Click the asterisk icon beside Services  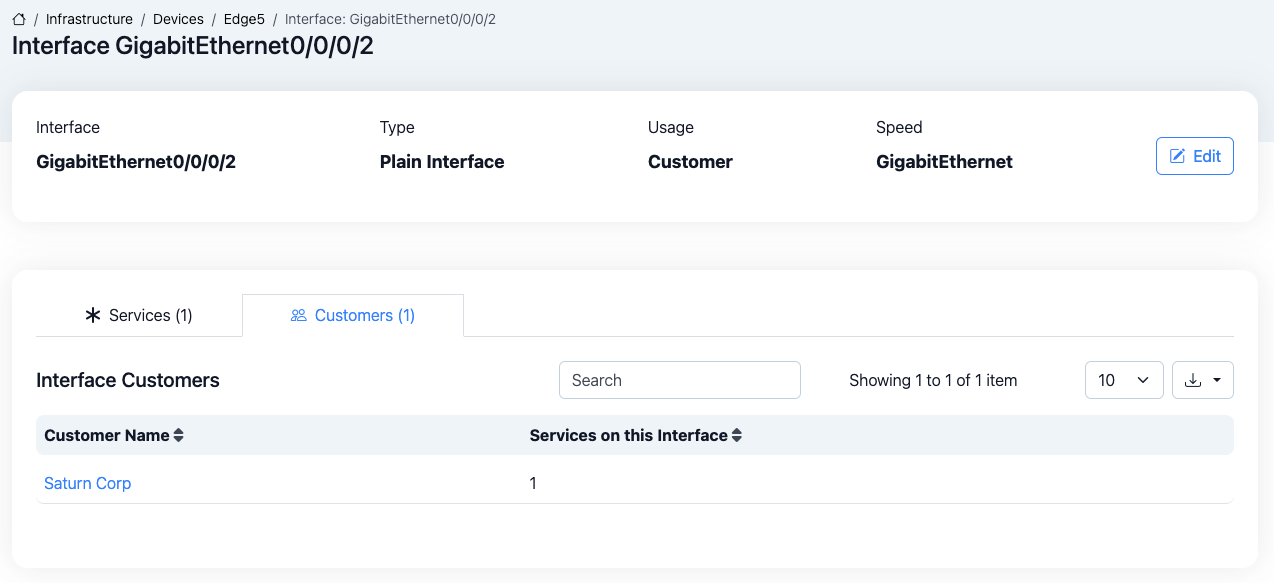(x=93, y=315)
